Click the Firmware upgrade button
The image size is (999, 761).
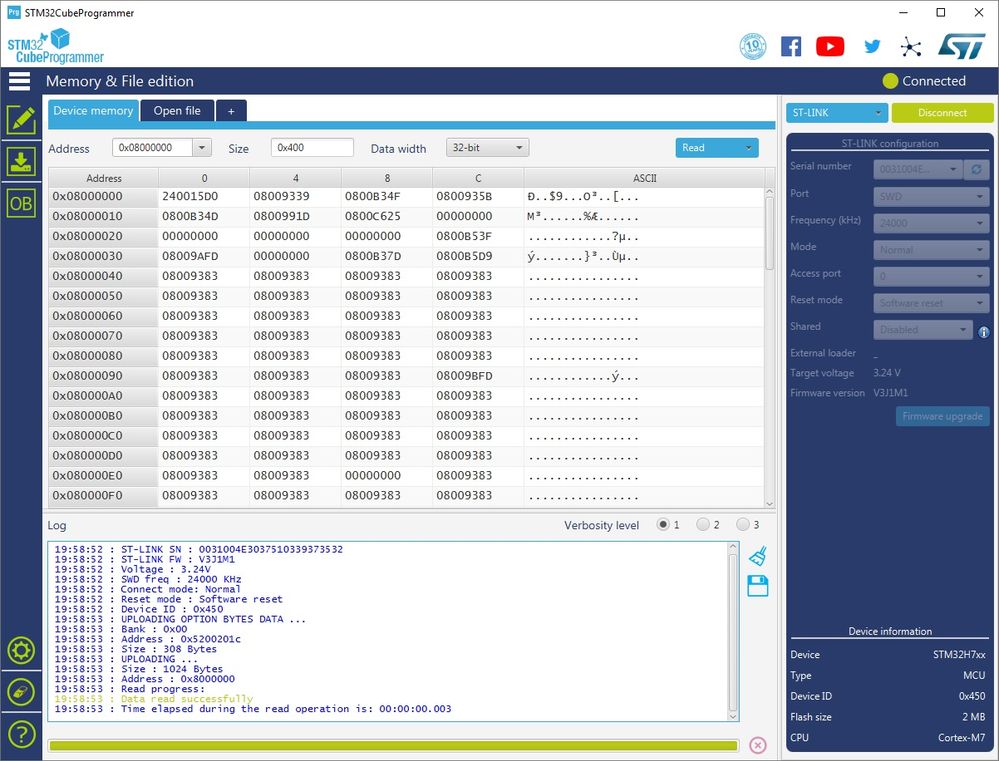point(942,416)
